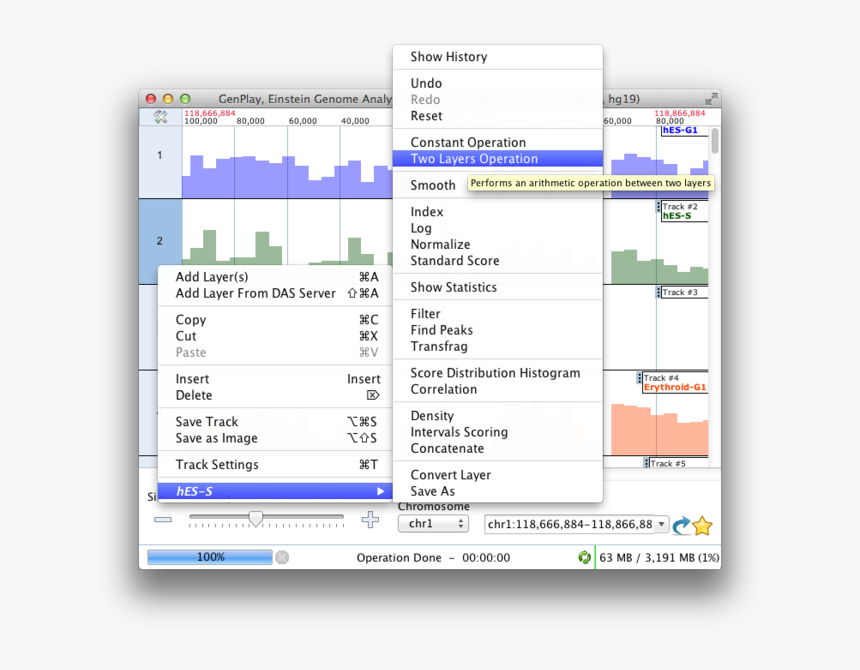This screenshot has width=860, height=670.
Task: Open Score Distribution Histogram
Action: coord(497,372)
